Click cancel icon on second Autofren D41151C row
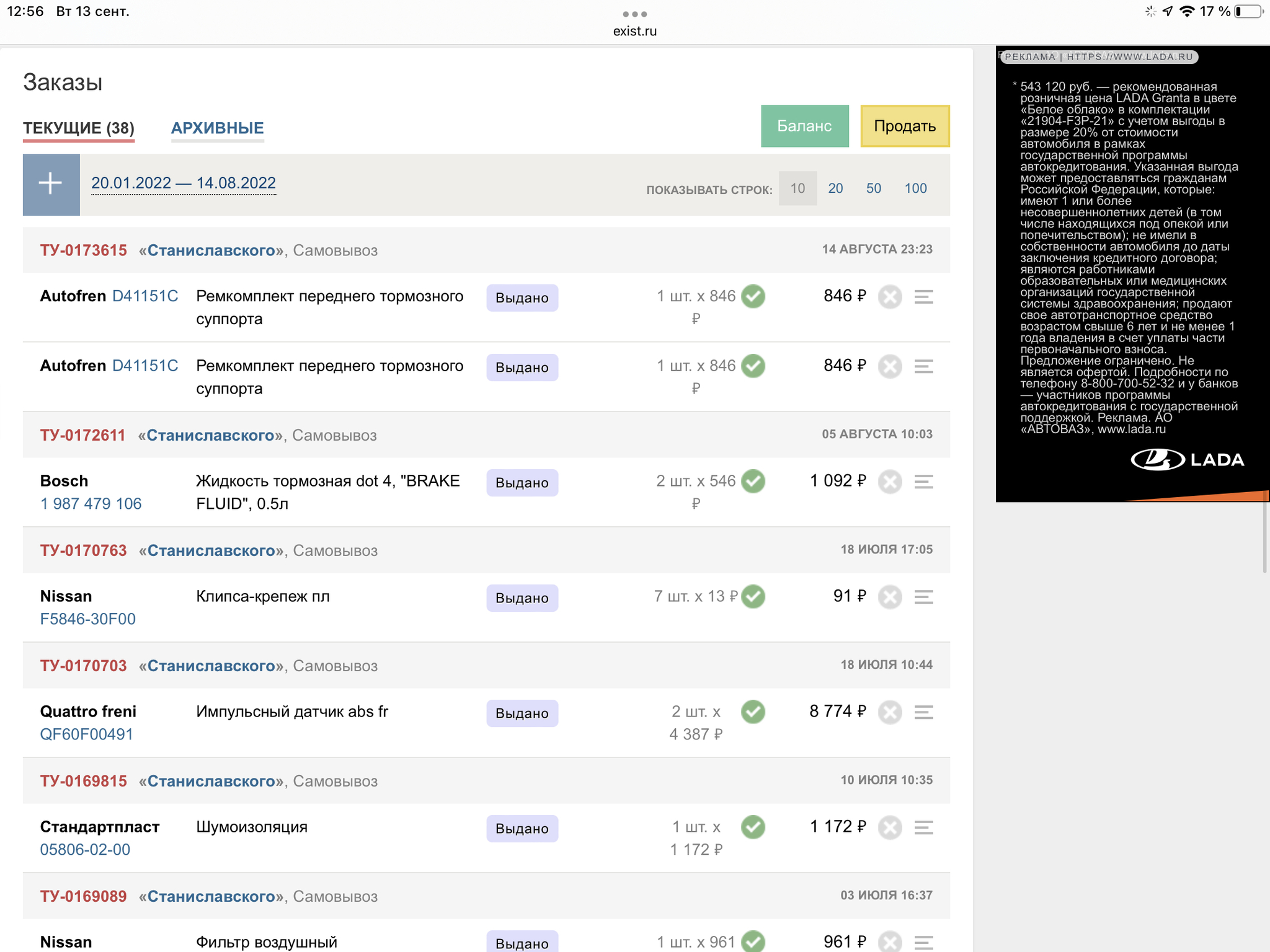Image resolution: width=1270 pixels, height=952 pixels. [890, 366]
